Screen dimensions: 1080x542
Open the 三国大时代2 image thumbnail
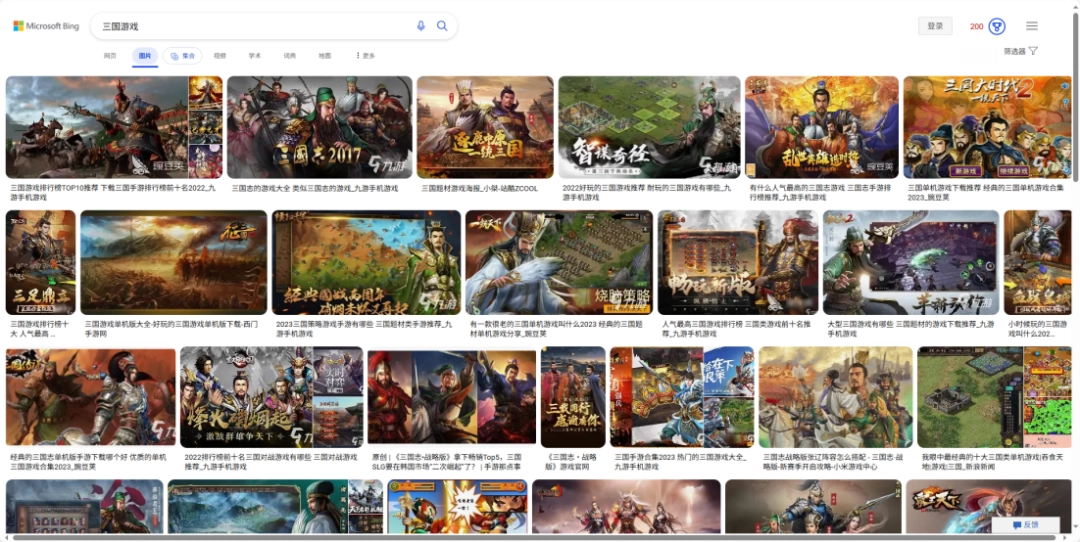(x=987, y=127)
